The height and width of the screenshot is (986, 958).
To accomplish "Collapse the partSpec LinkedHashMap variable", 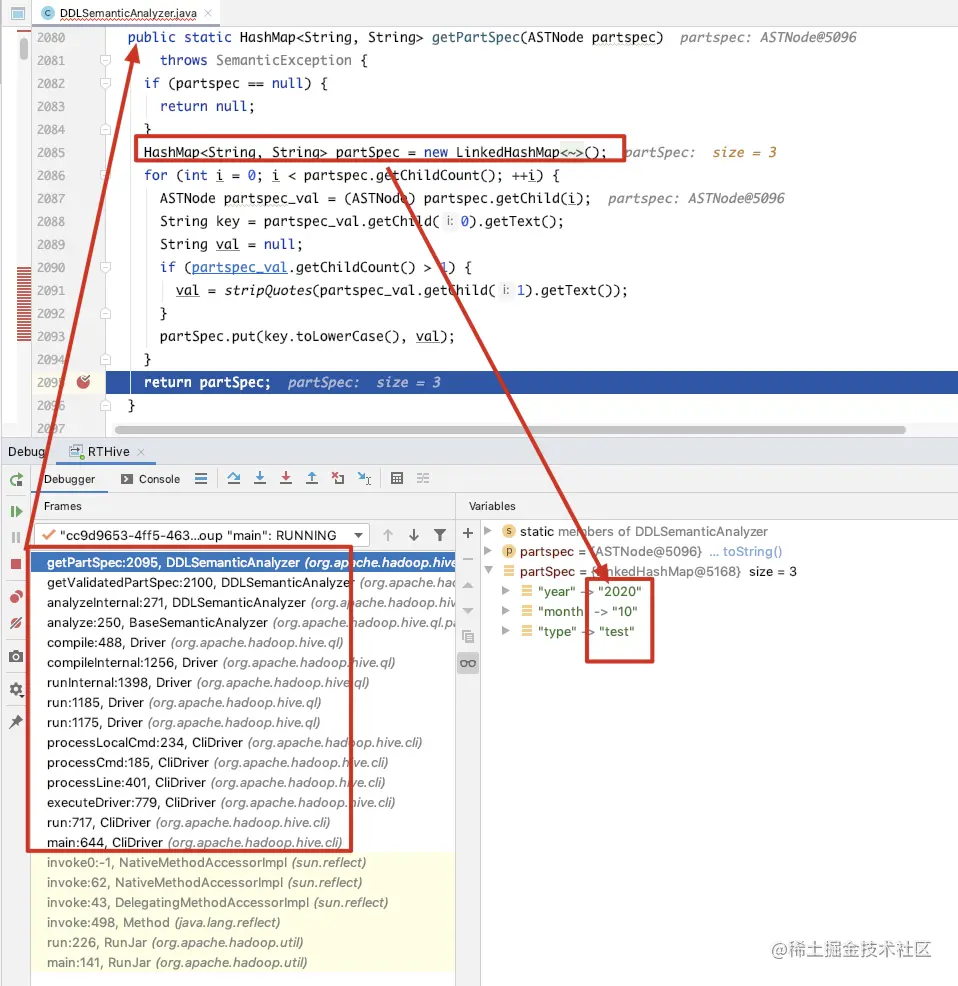I will point(488,571).
